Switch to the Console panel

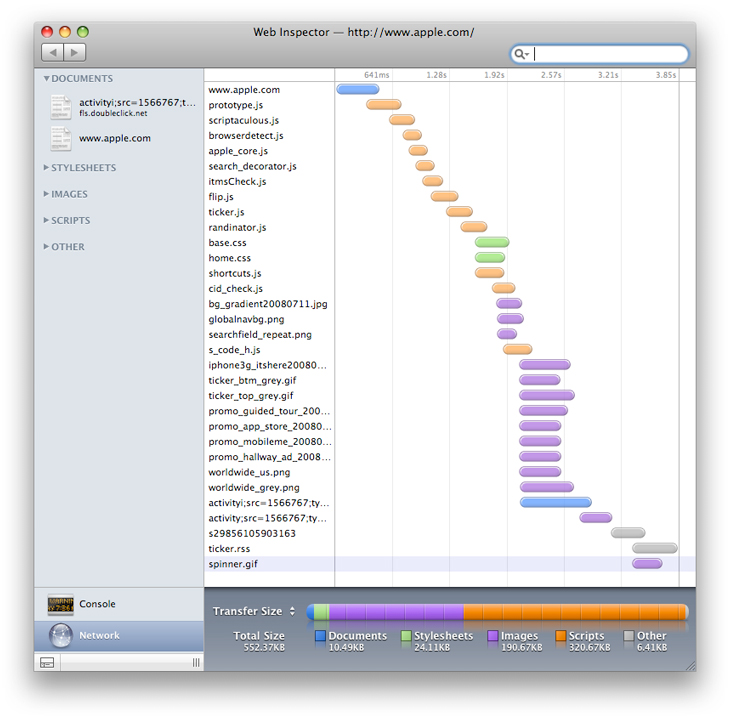tap(119, 604)
